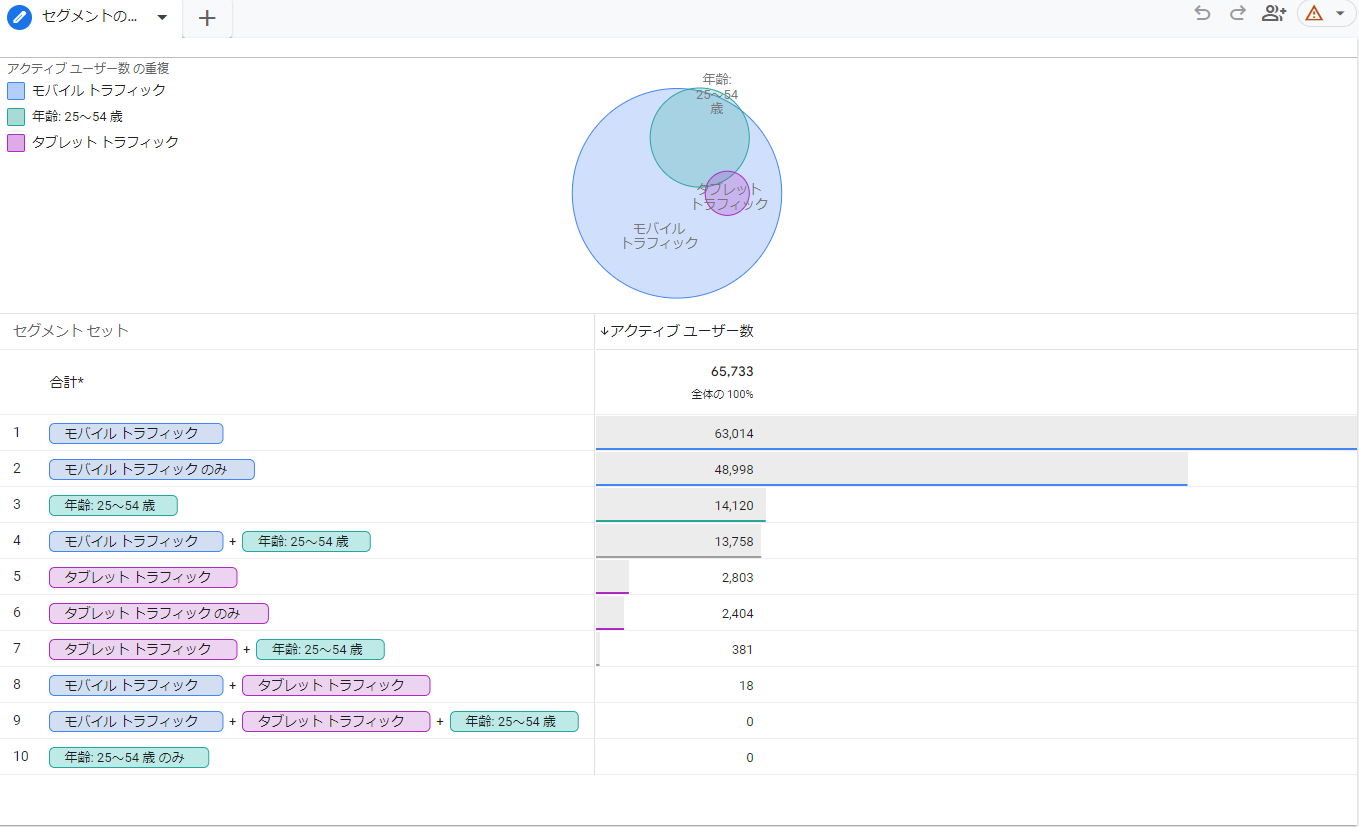
Task: Click the value 18 in row 8
Action: (747, 685)
